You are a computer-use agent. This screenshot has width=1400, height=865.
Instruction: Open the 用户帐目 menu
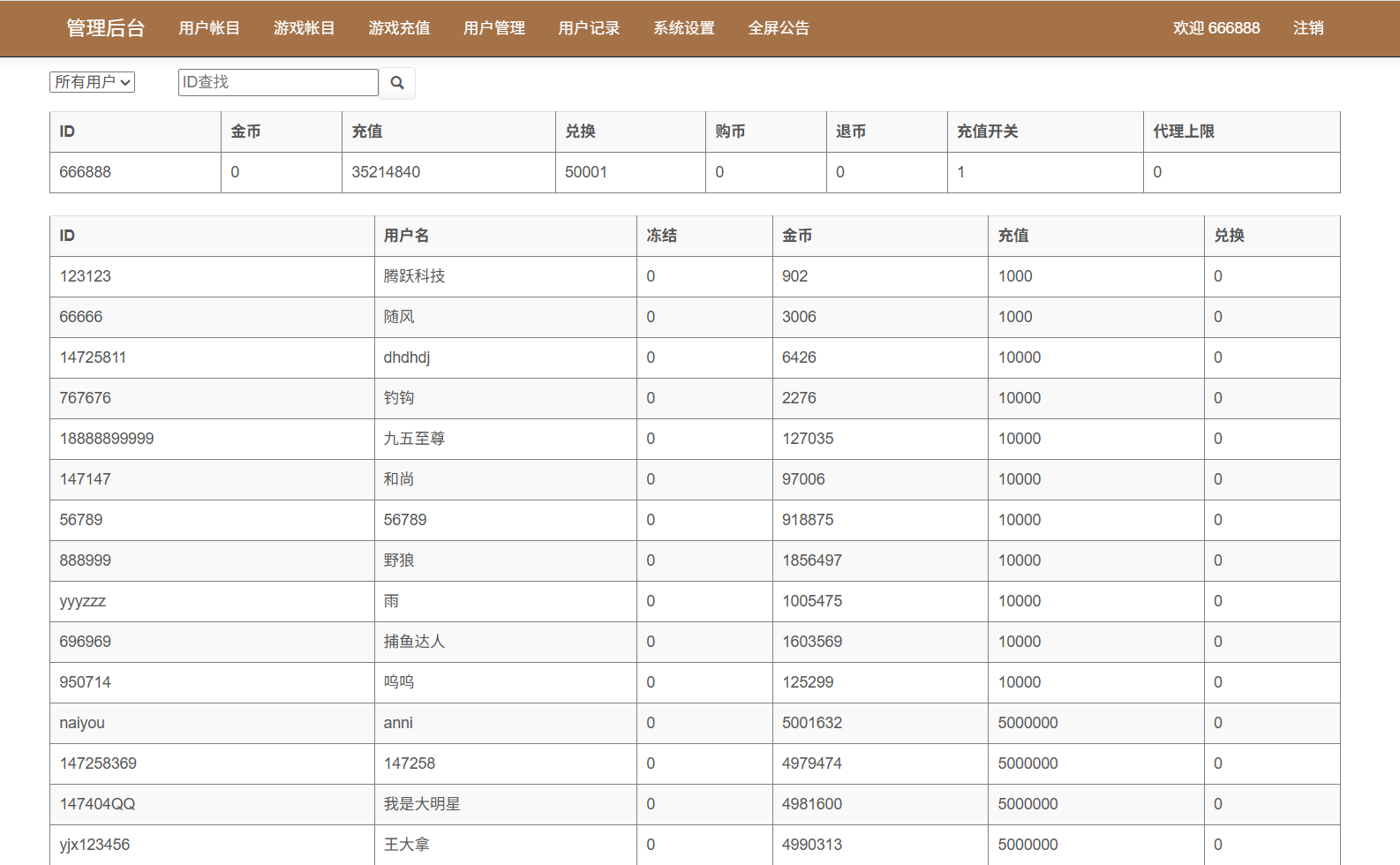[x=209, y=28]
